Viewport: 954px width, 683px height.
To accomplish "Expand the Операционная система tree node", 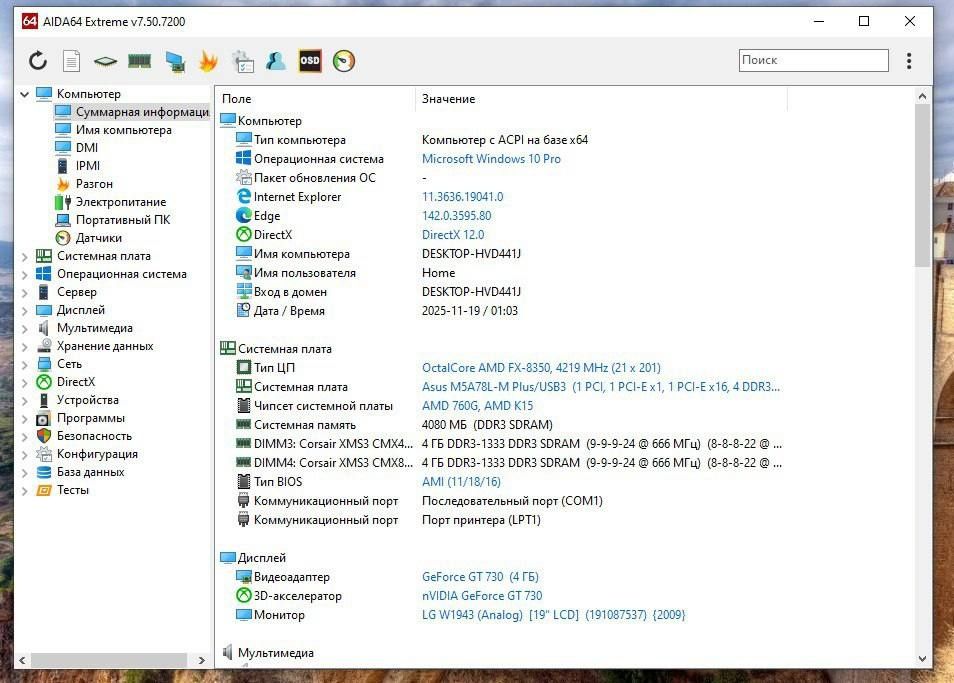I will point(25,275).
